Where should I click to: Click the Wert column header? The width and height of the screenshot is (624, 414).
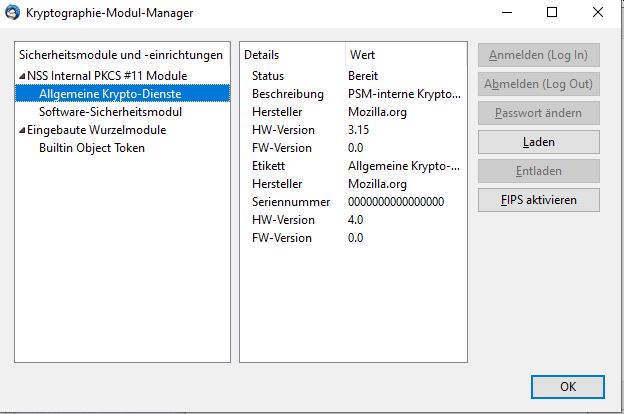[x=362, y=55]
